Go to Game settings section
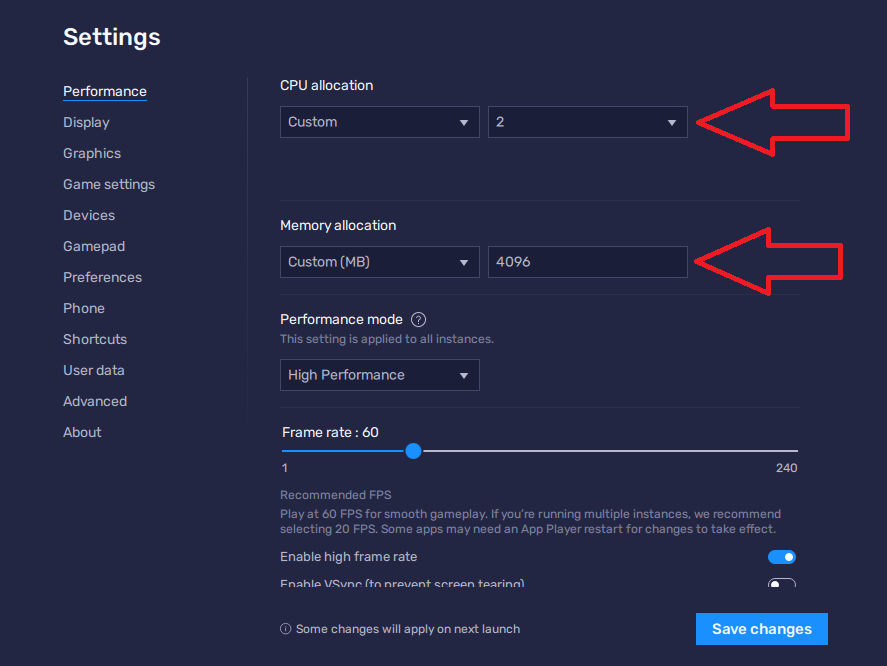The width and height of the screenshot is (887, 666). (109, 184)
